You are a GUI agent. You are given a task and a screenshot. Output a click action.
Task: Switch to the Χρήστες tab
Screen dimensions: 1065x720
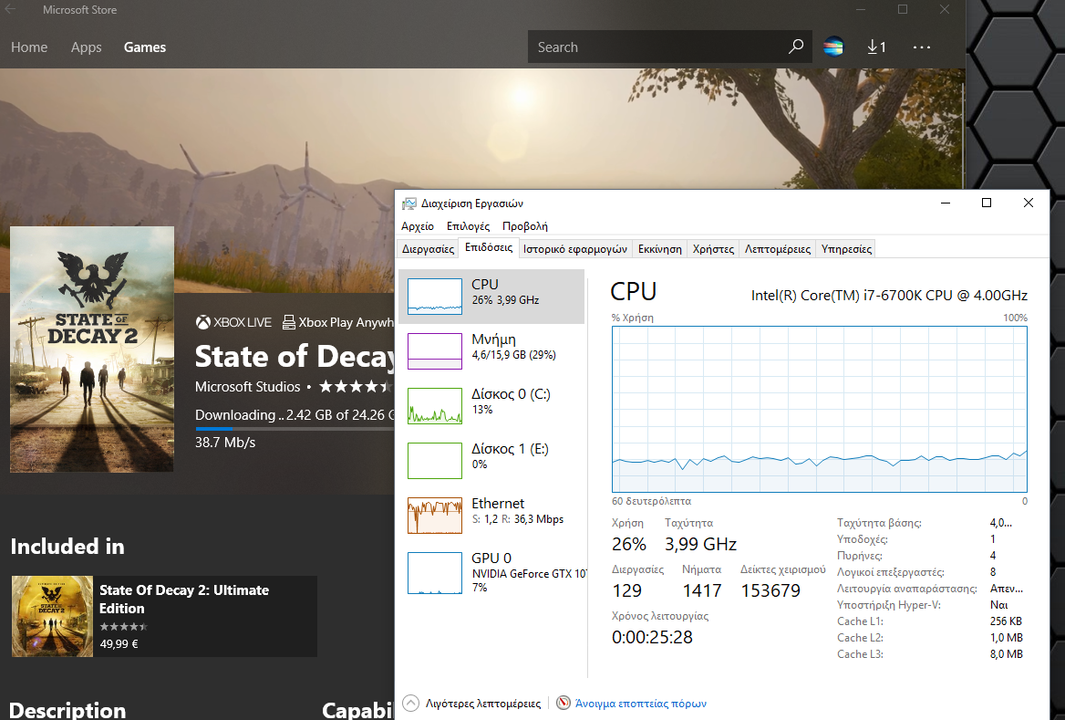[x=713, y=249]
